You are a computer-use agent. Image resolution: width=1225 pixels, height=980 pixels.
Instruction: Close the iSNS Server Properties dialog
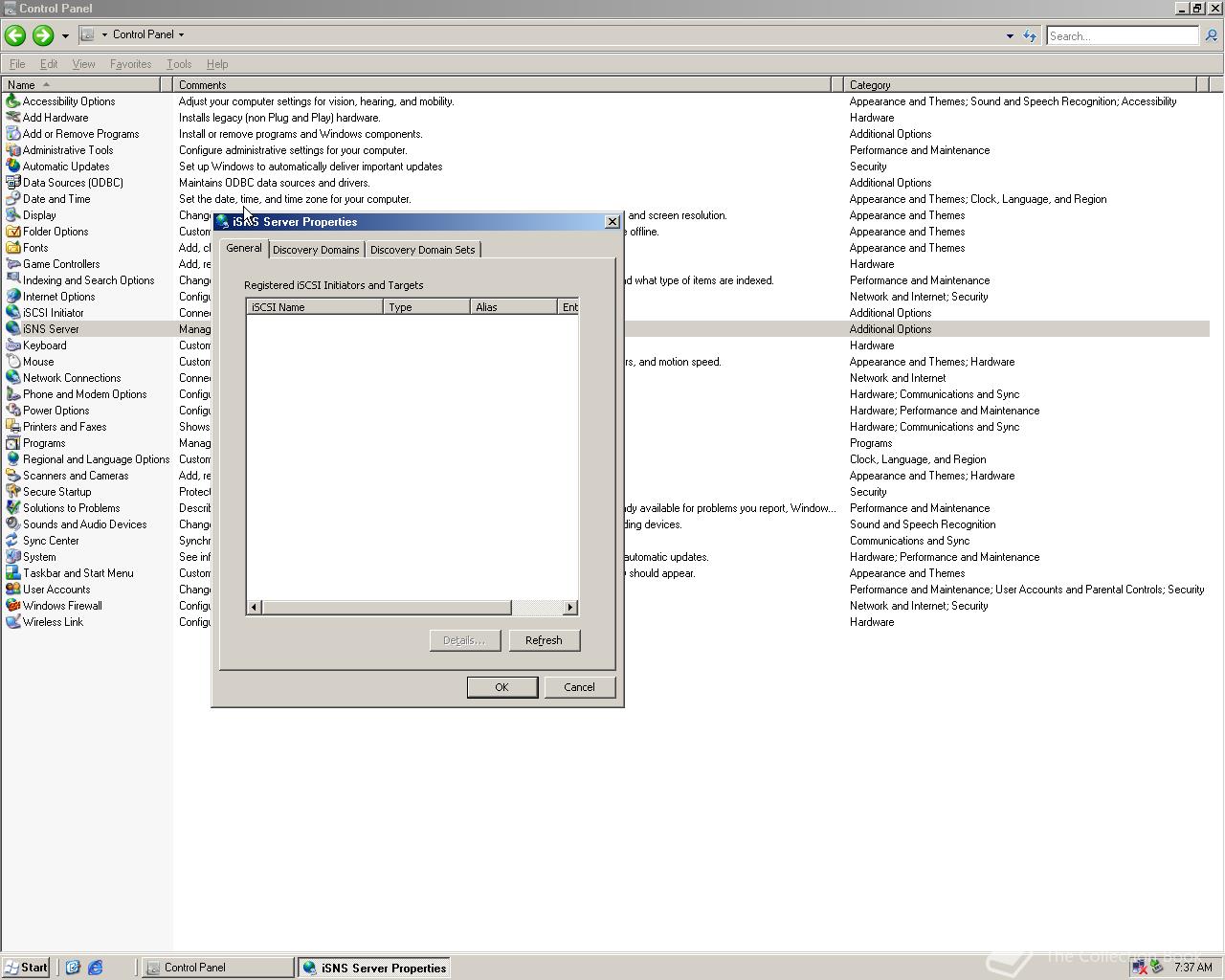[x=612, y=222]
